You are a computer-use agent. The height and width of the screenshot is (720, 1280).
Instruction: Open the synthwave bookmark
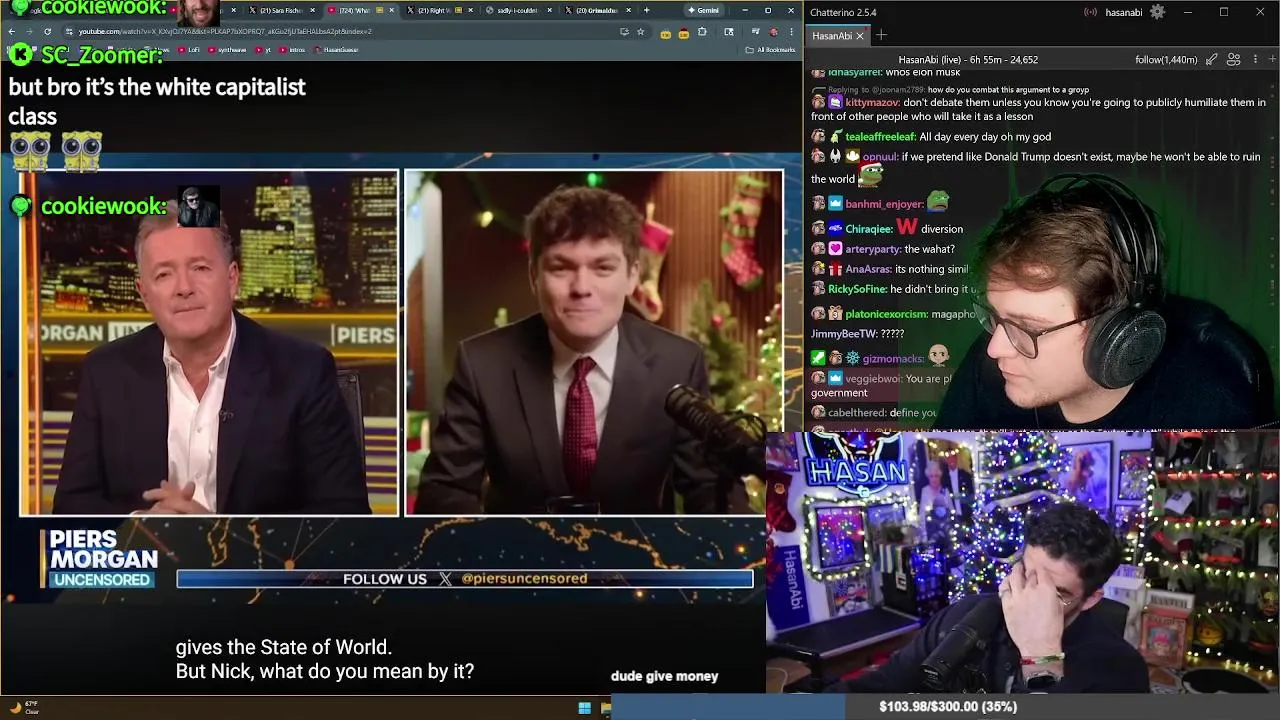[x=228, y=49]
